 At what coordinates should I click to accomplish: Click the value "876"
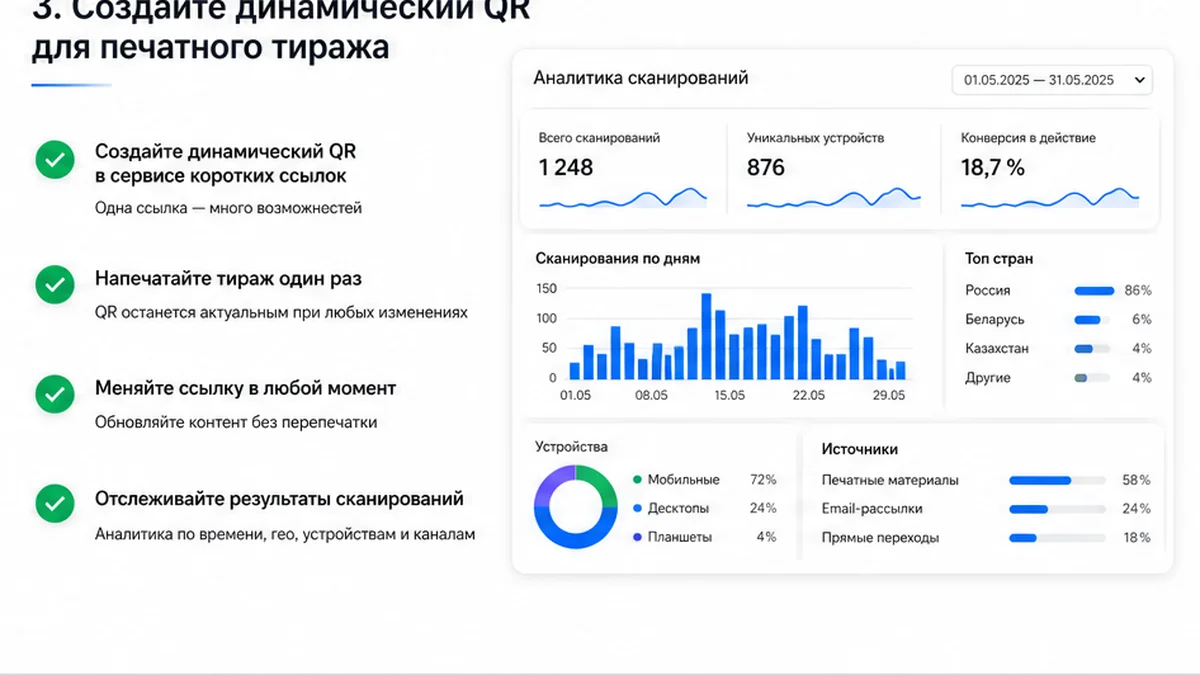click(766, 167)
